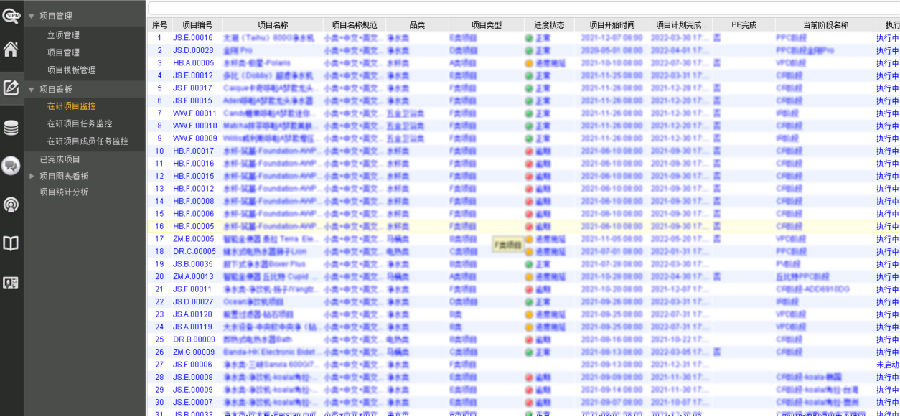Screen dimensions: 900x416
Task: Expand the 项目图表看板 tree node
Action: pyautogui.click(x=31, y=175)
